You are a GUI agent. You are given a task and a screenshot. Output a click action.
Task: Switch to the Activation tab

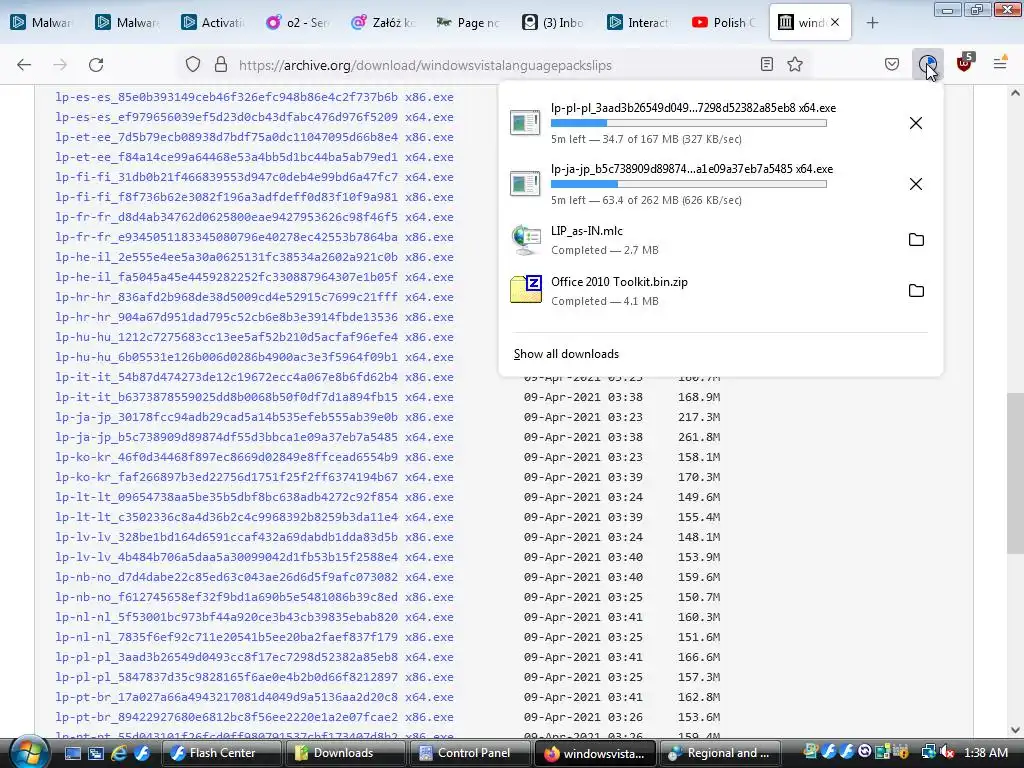tap(212, 23)
